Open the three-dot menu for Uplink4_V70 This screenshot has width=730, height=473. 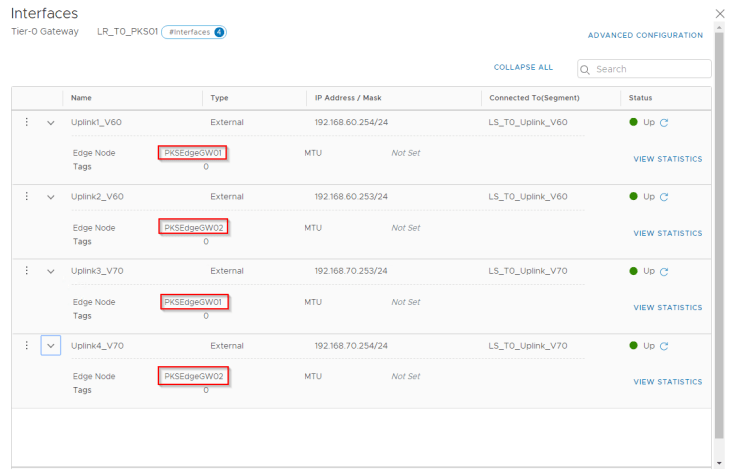[27, 345]
